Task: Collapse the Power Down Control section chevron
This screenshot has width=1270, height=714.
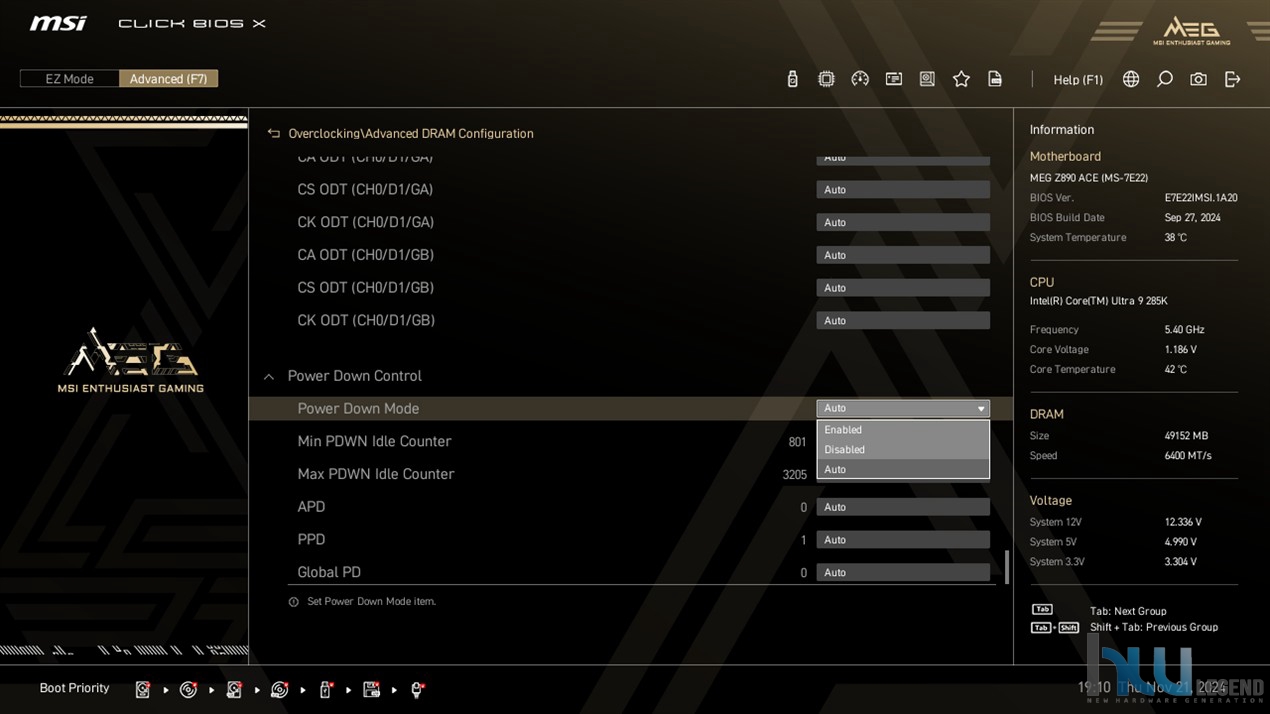Action: [x=268, y=377]
